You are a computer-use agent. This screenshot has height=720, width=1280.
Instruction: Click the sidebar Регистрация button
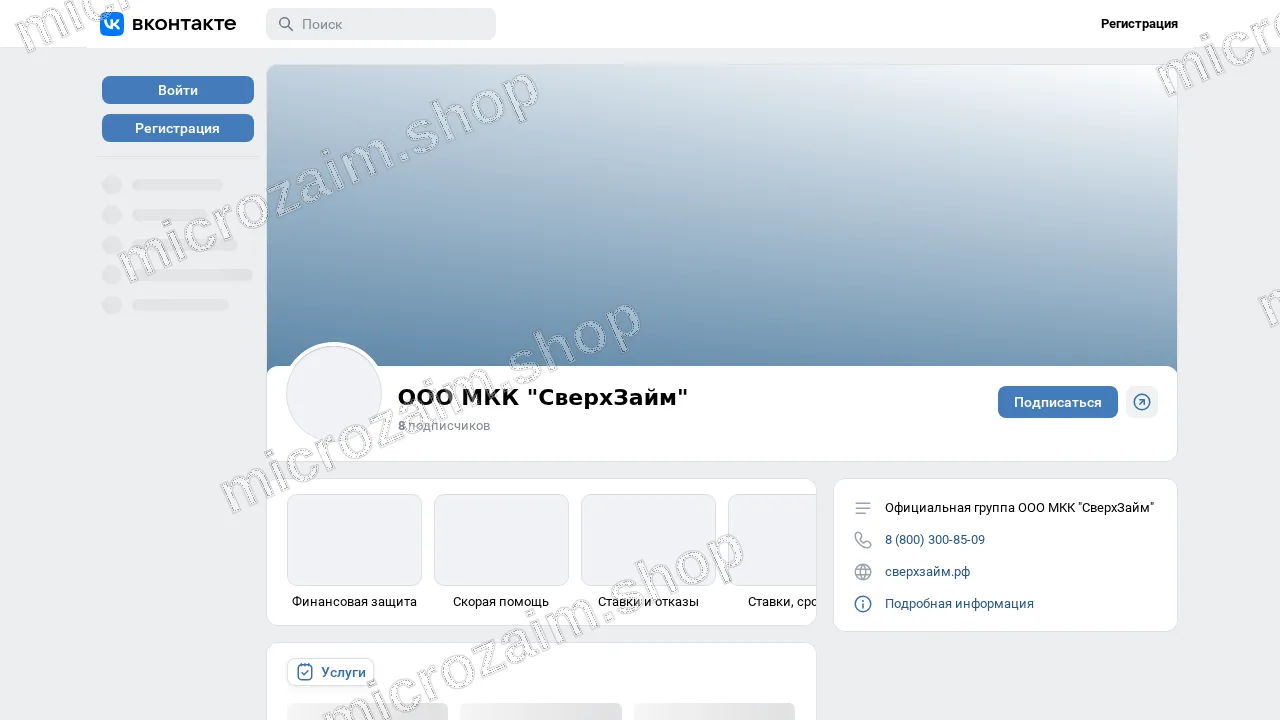[178, 128]
